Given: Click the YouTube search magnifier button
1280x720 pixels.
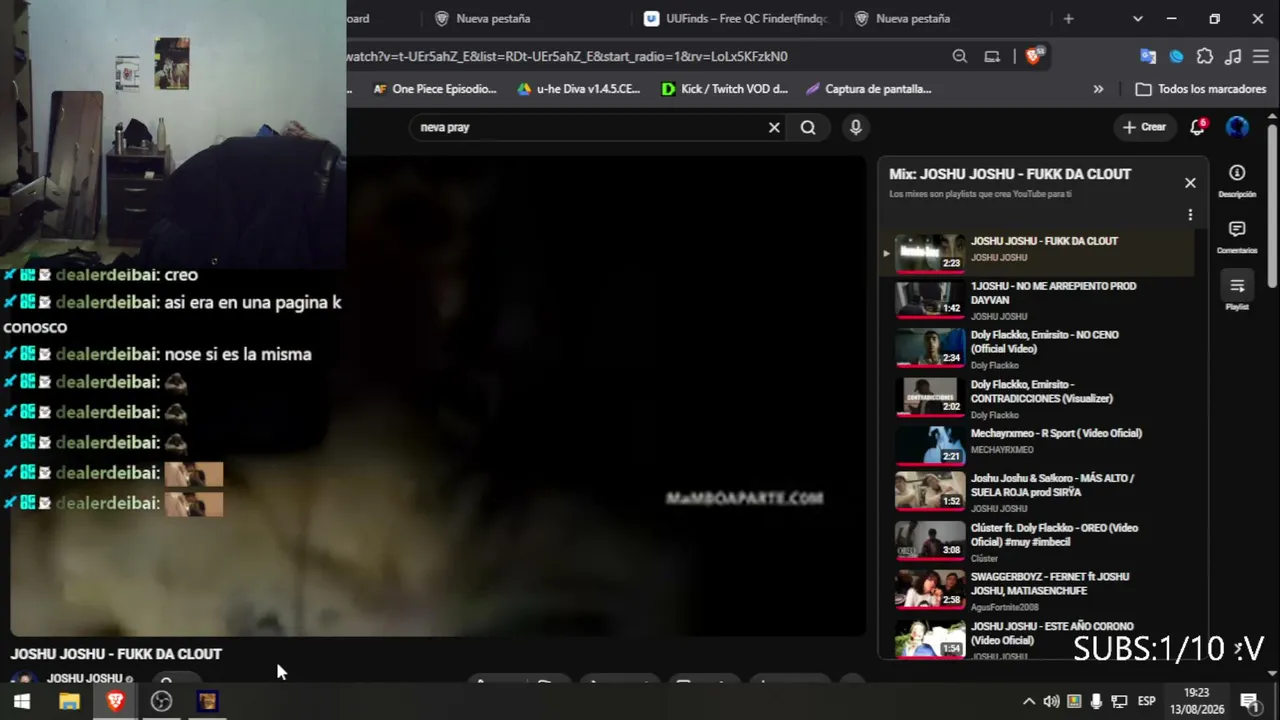Looking at the screenshot, I should 808,127.
